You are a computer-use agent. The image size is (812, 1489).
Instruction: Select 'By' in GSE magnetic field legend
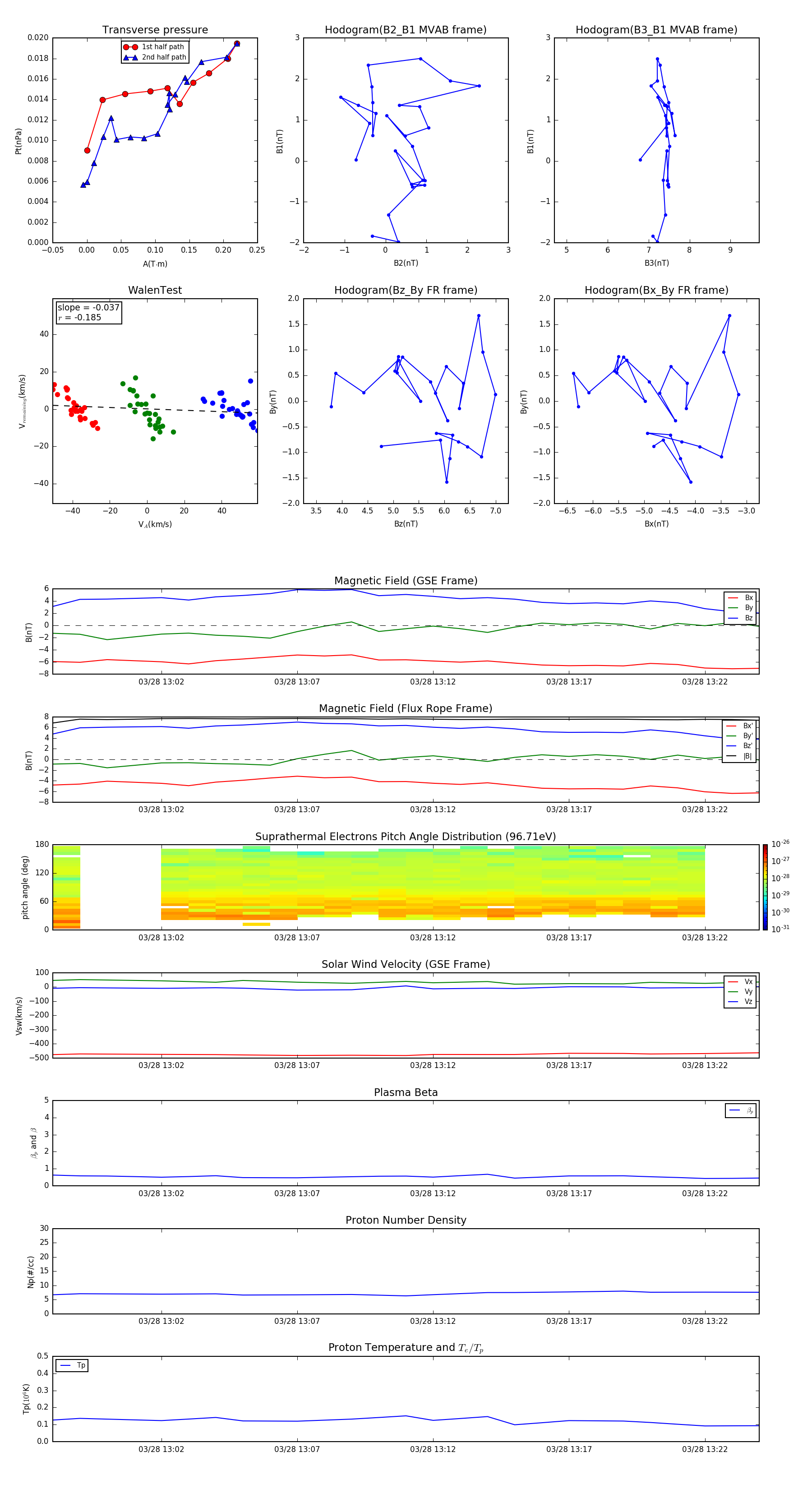pos(741,608)
